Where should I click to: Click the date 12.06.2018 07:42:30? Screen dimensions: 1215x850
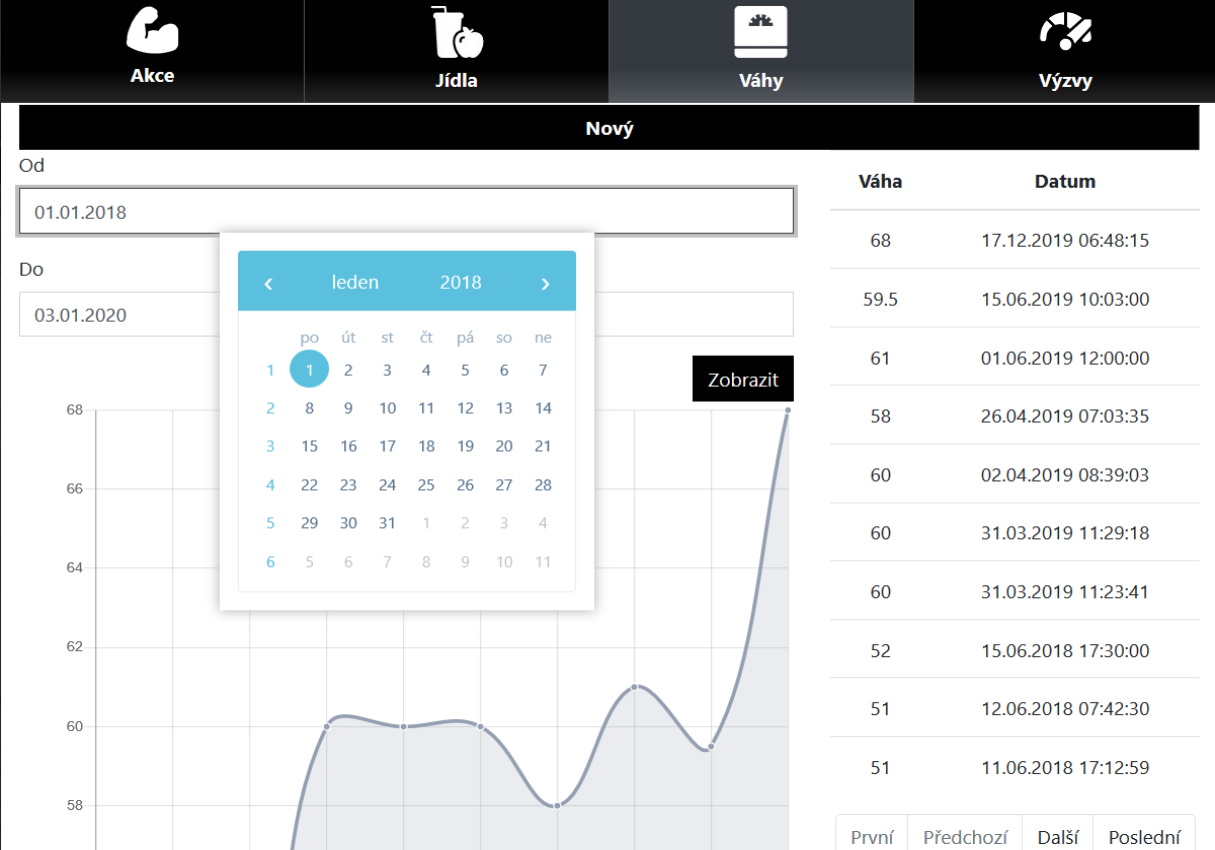[x=1065, y=709]
